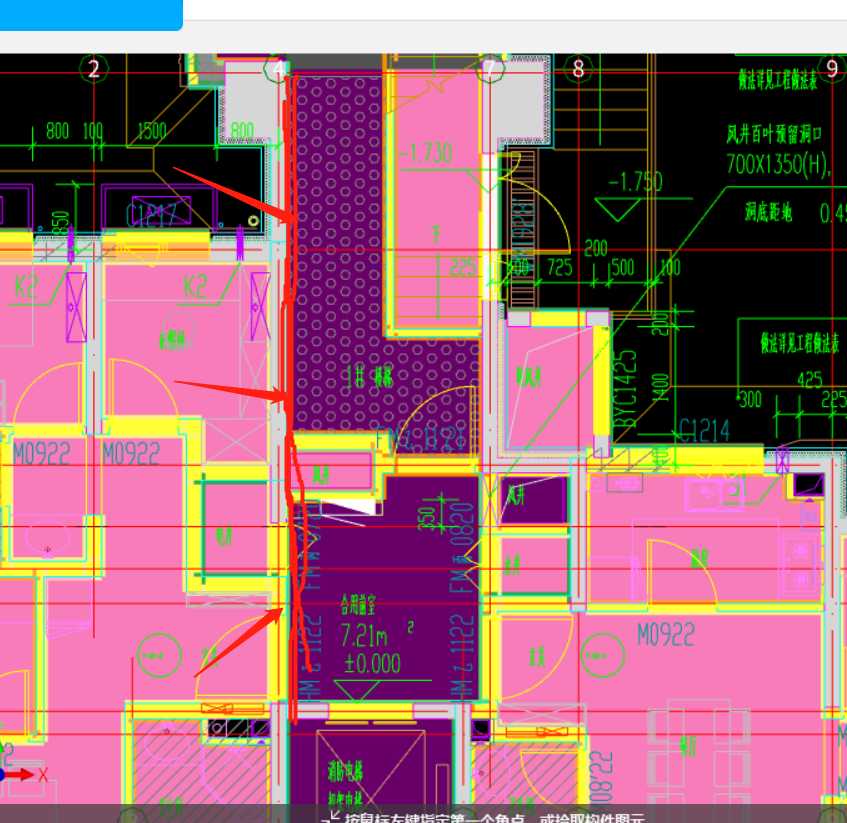Pick the dimension value 1500

[152, 131]
